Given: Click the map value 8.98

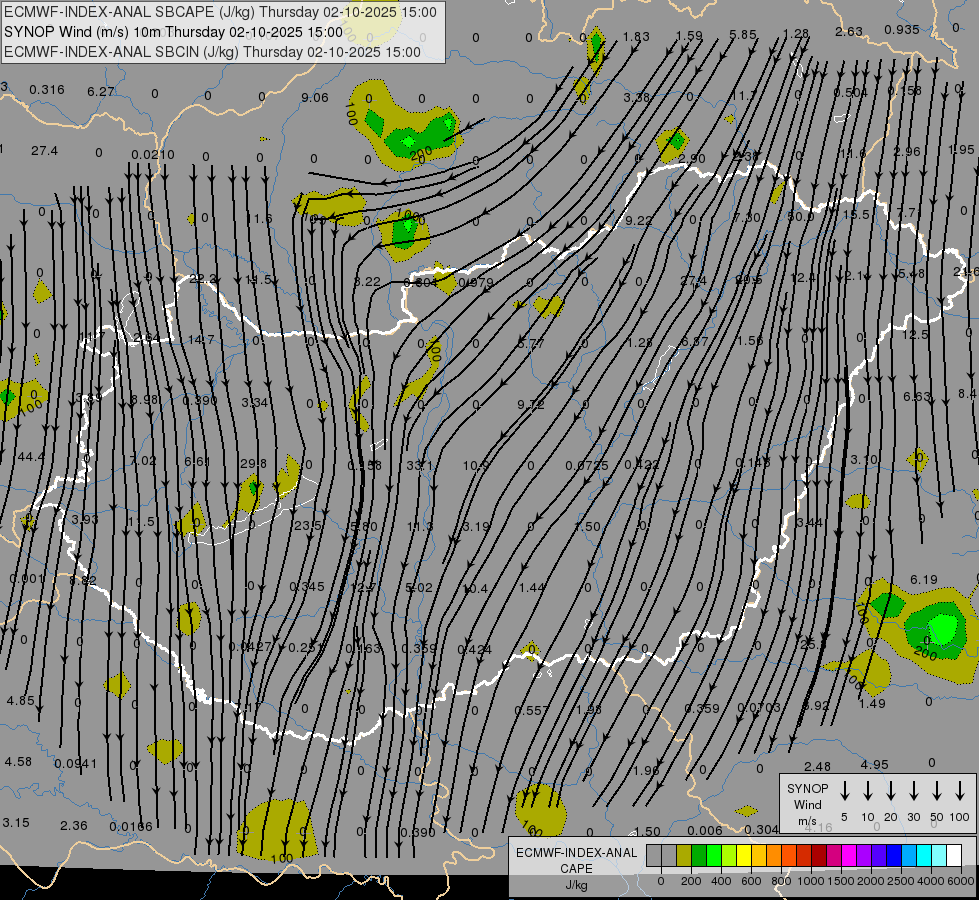Looking at the screenshot, I should point(144,399).
